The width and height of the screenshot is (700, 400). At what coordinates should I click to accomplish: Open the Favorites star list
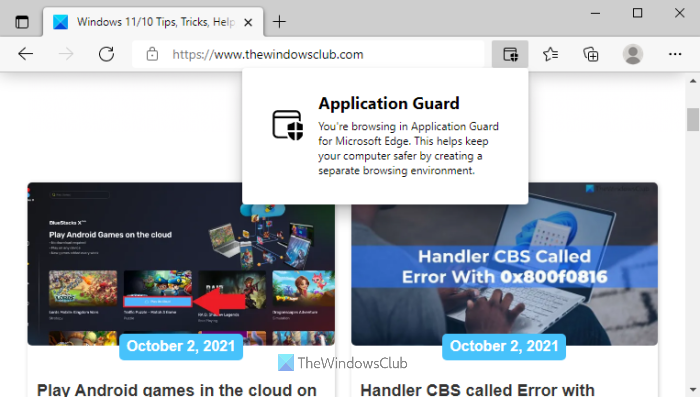click(550, 54)
